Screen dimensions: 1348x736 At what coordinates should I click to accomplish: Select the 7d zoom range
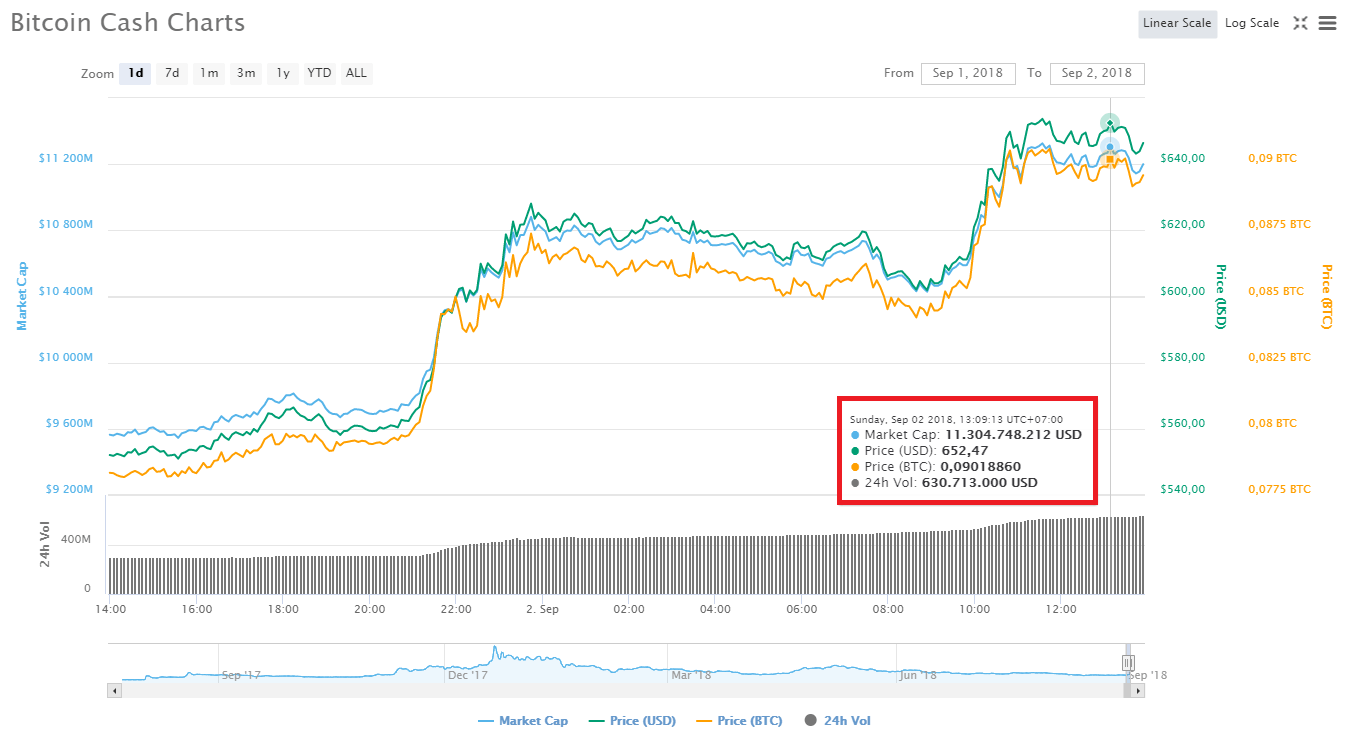172,73
